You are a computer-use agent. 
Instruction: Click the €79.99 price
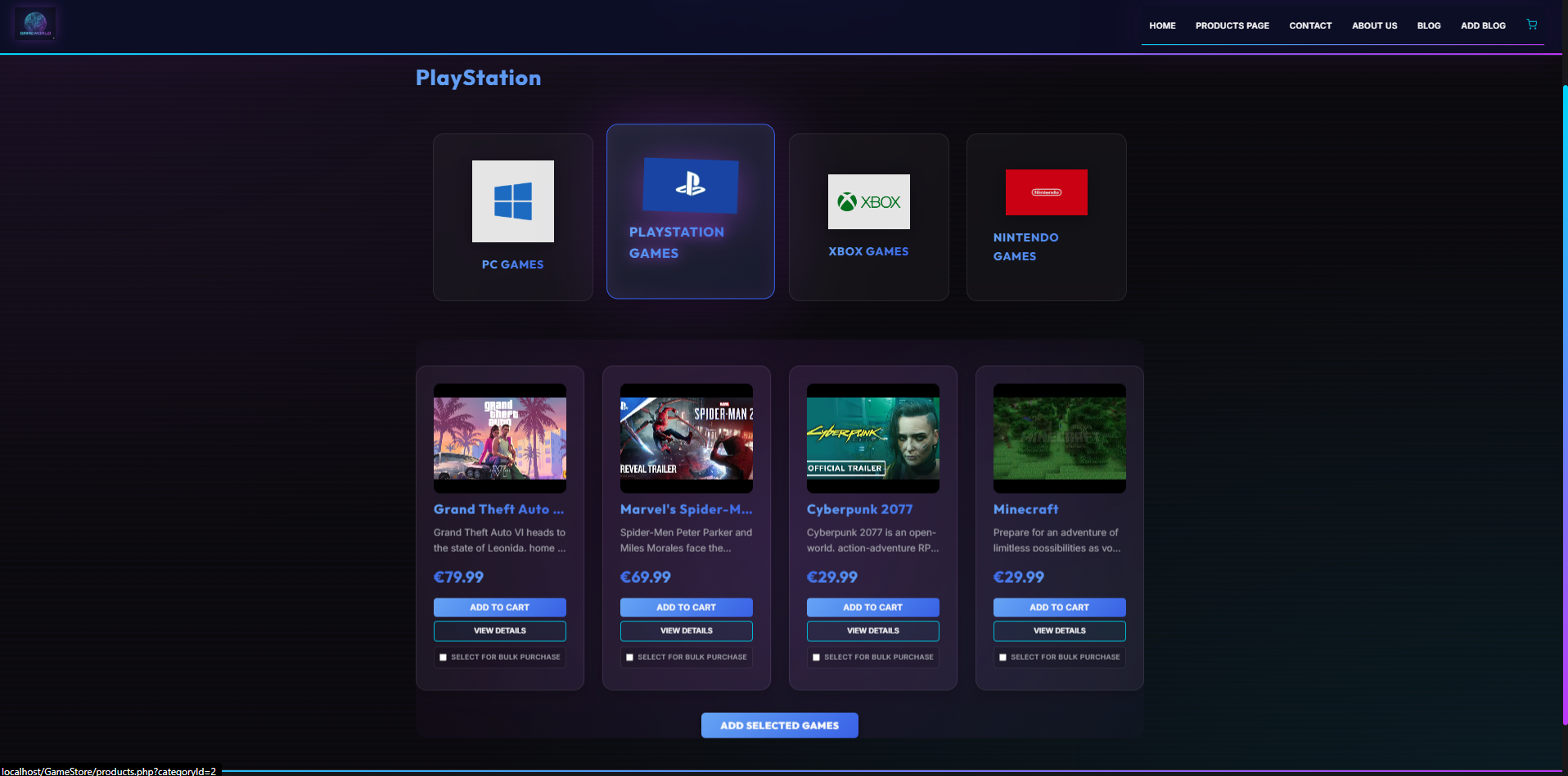tap(458, 577)
